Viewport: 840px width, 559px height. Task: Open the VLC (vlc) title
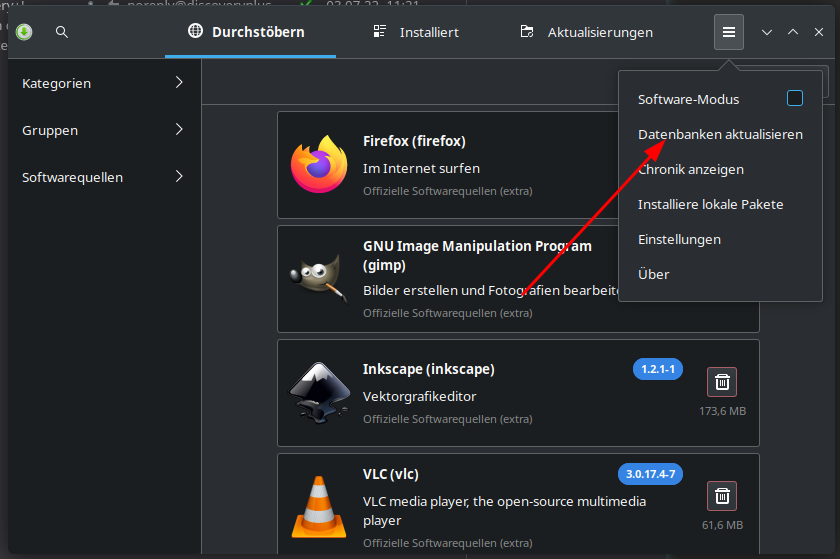pyautogui.click(x=391, y=474)
